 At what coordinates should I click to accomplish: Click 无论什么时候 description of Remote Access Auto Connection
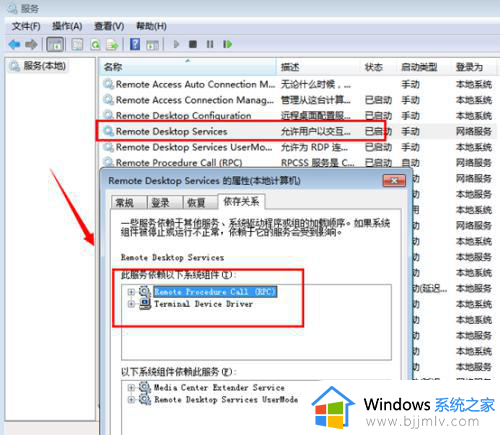coord(316,84)
